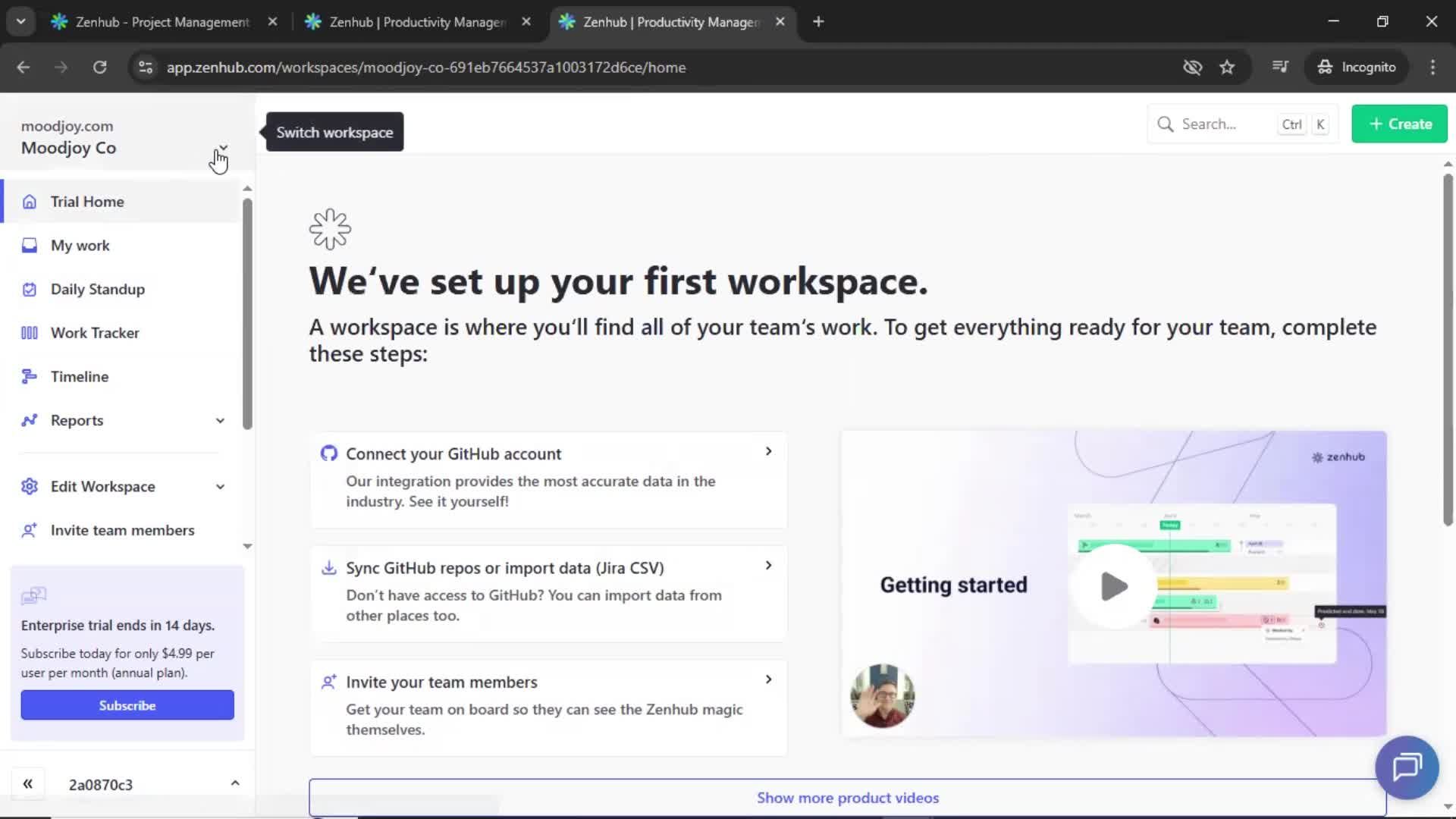Click the Subscribe button
The width and height of the screenshot is (1456, 819).
(x=127, y=704)
